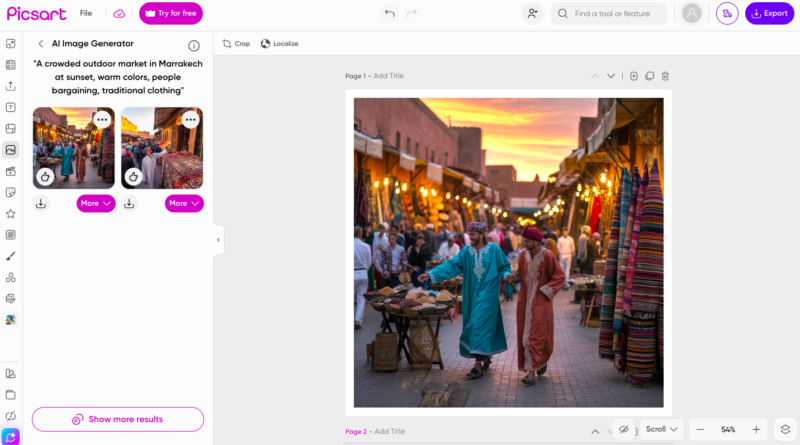The height and width of the screenshot is (445, 800).
Task: Toggle the hidden-eye visibility button
Action: [623, 429]
